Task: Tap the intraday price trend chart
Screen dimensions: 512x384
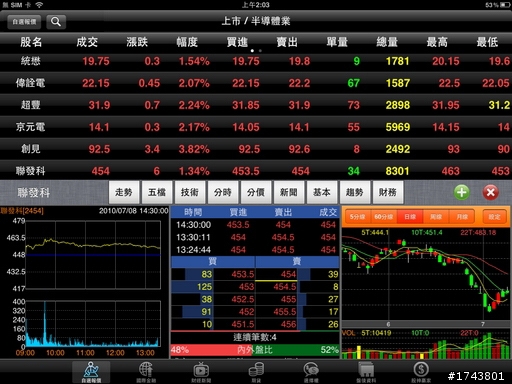Action: coord(93,255)
